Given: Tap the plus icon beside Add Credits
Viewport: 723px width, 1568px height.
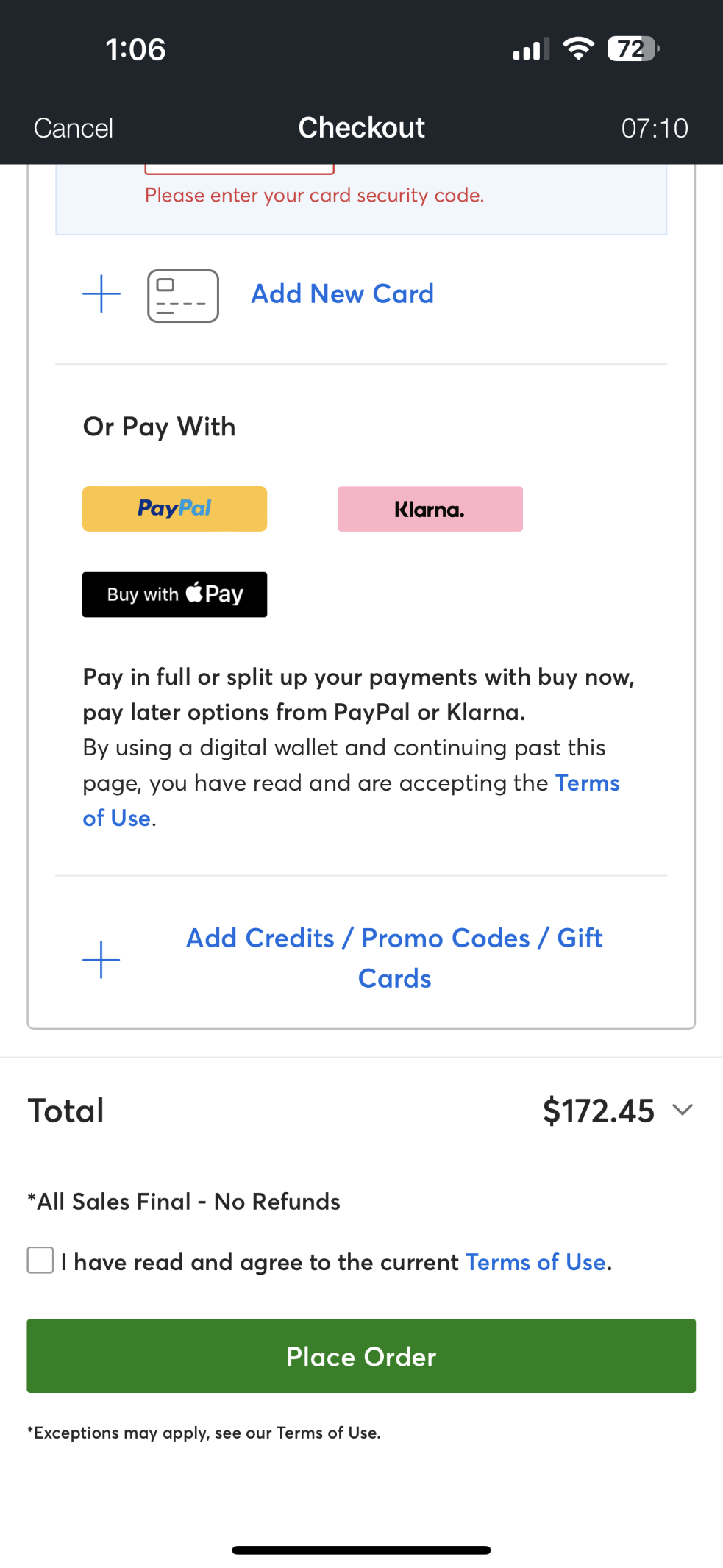Looking at the screenshot, I should [x=101, y=958].
